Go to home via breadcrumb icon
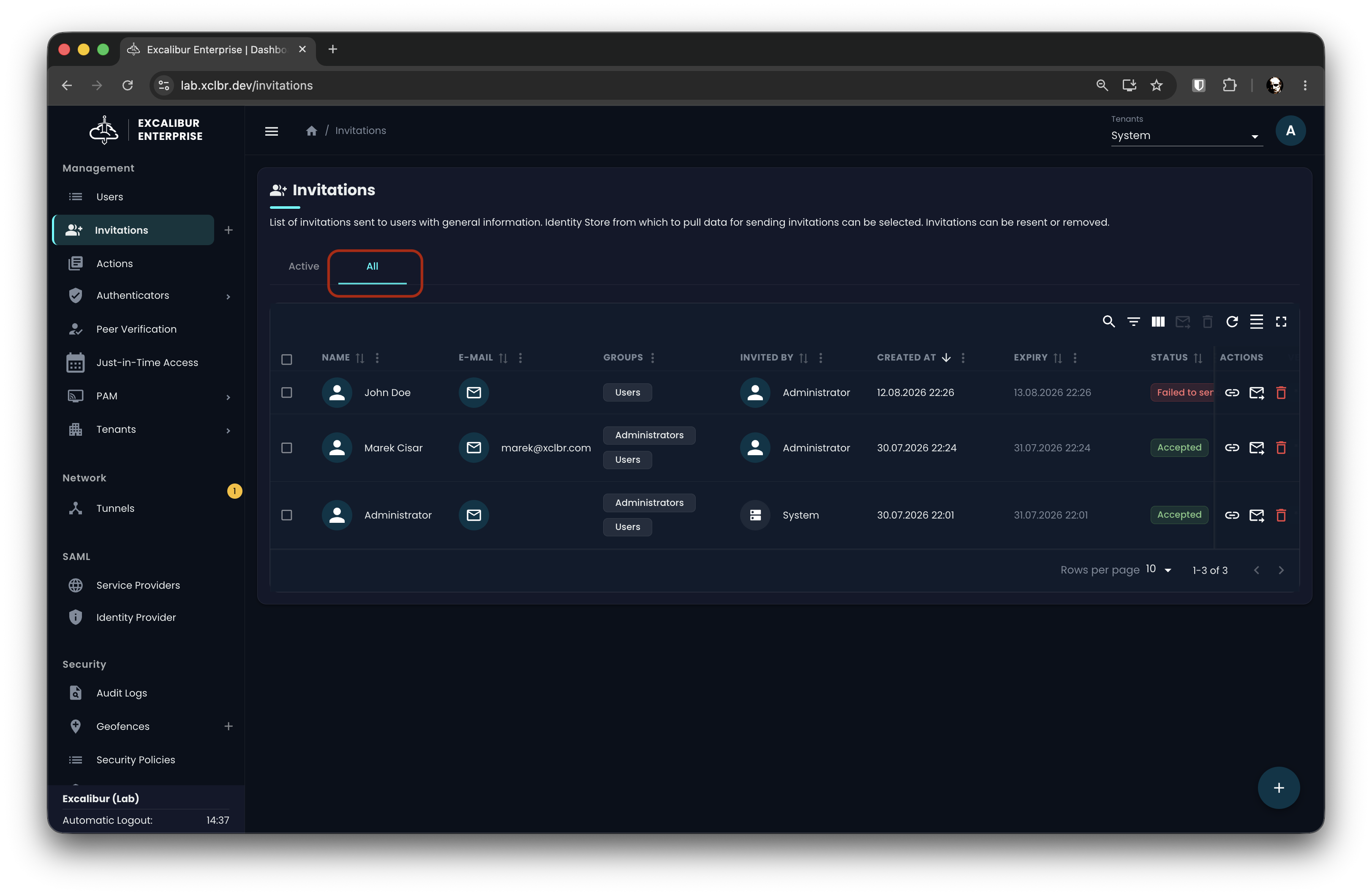 (x=311, y=131)
